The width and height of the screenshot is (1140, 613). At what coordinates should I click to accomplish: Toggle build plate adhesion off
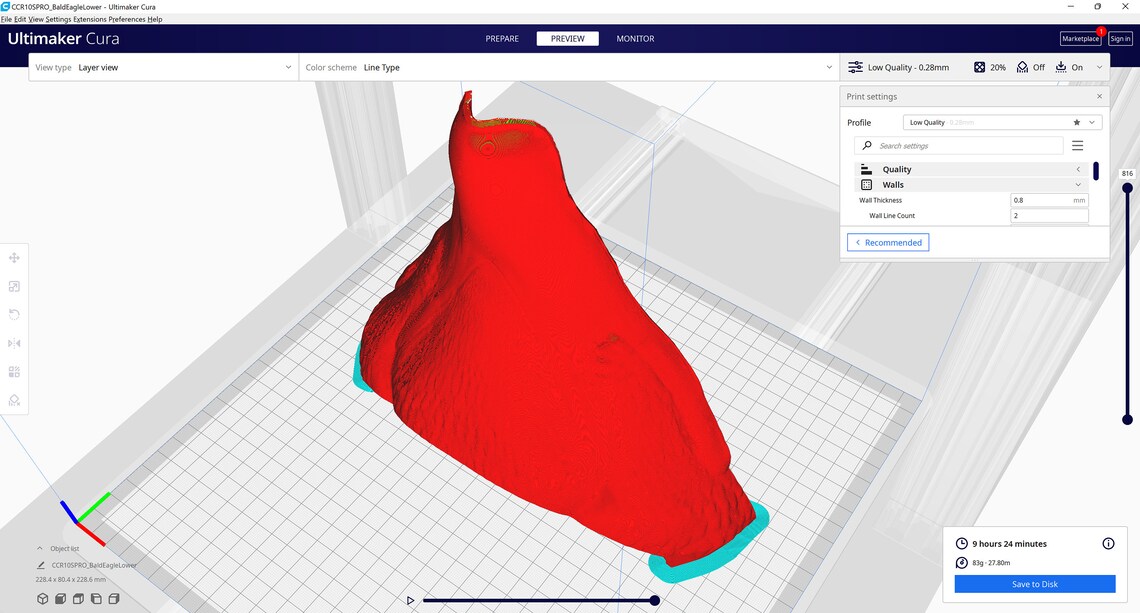click(x=1071, y=67)
